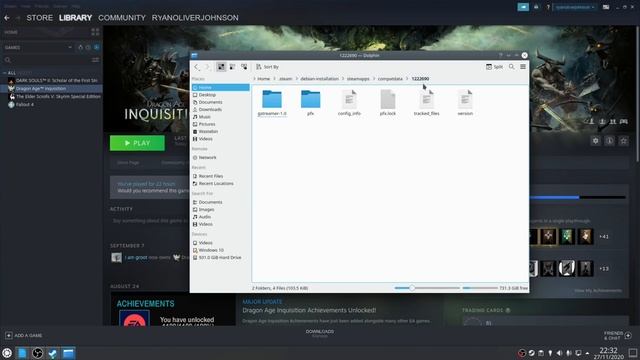Open the KDE application launcher
This screenshot has height=360, width=640.
[7, 353]
